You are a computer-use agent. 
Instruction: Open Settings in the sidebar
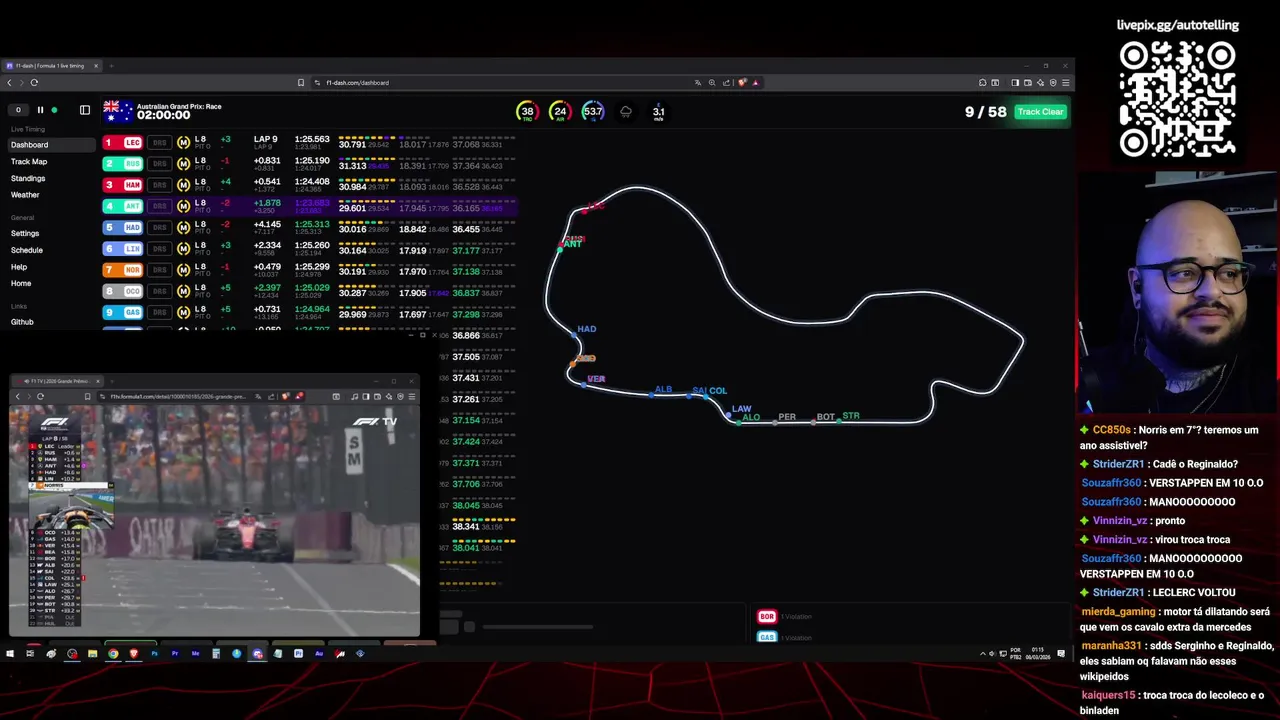pyautogui.click(x=25, y=234)
